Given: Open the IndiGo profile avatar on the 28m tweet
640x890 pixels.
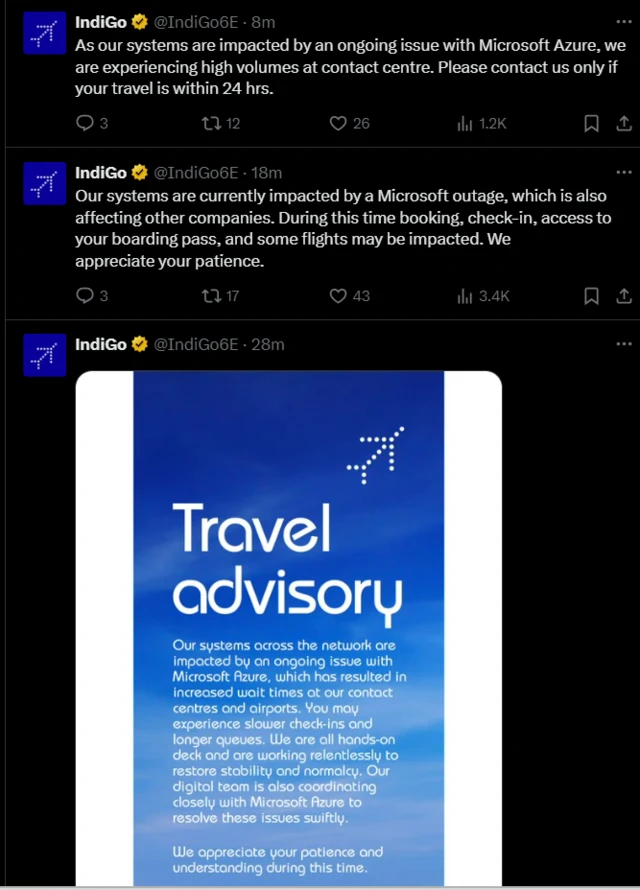Looking at the screenshot, I should point(43,355).
